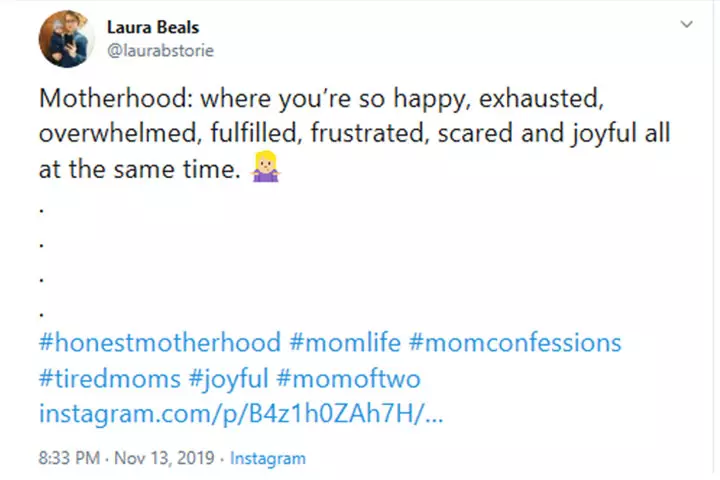Viewport: 720px width, 480px height.
Task: Click the Instagram source label
Action: (x=268, y=459)
